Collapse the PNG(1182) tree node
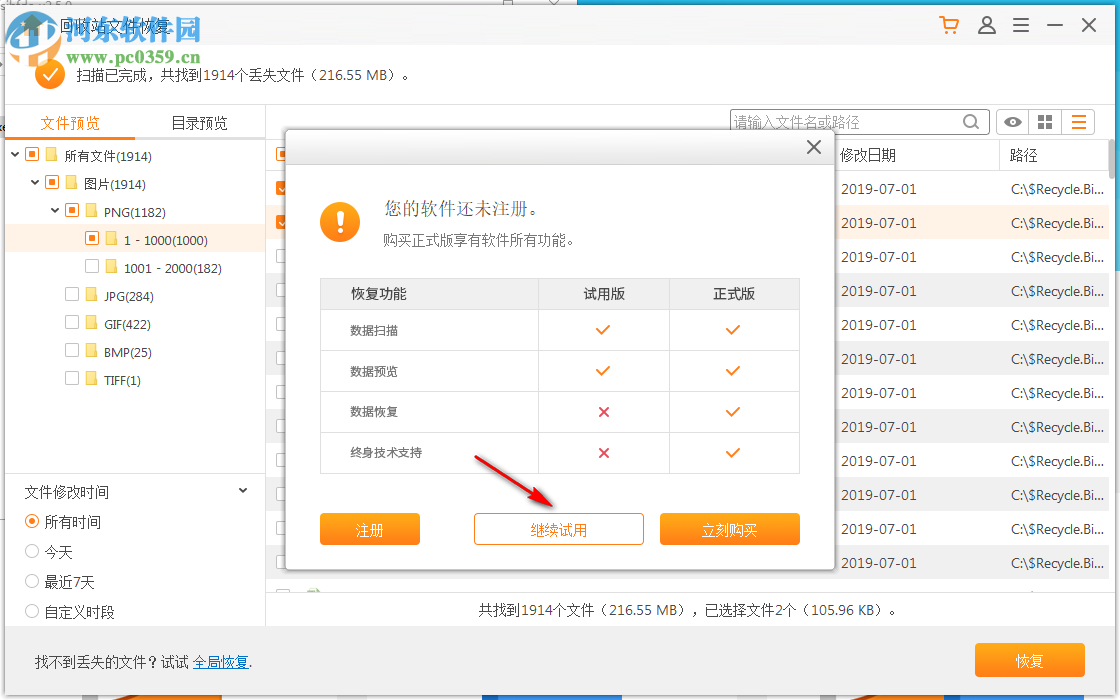 point(56,210)
